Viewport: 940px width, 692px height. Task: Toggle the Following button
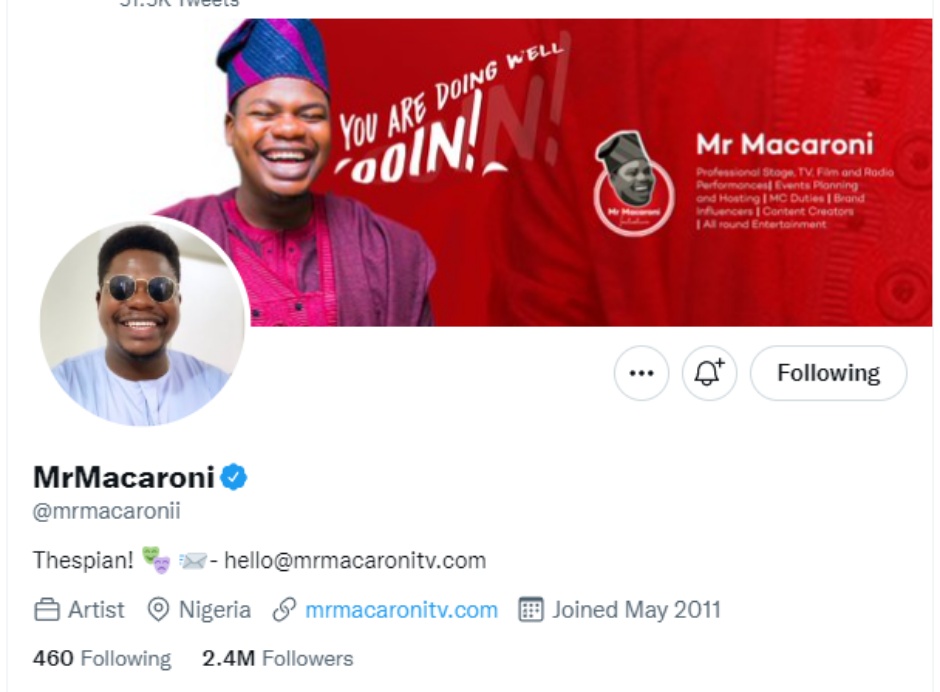[x=828, y=373]
